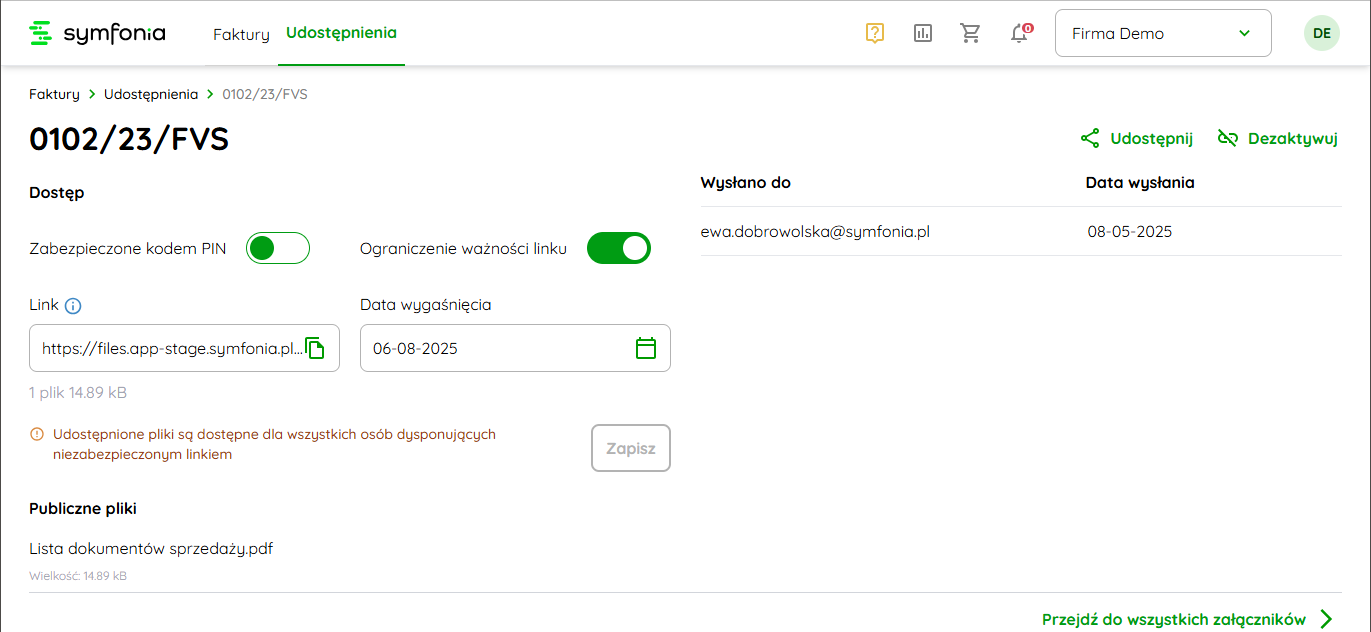
Task: Click the Symfonia logo
Action: point(97,33)
